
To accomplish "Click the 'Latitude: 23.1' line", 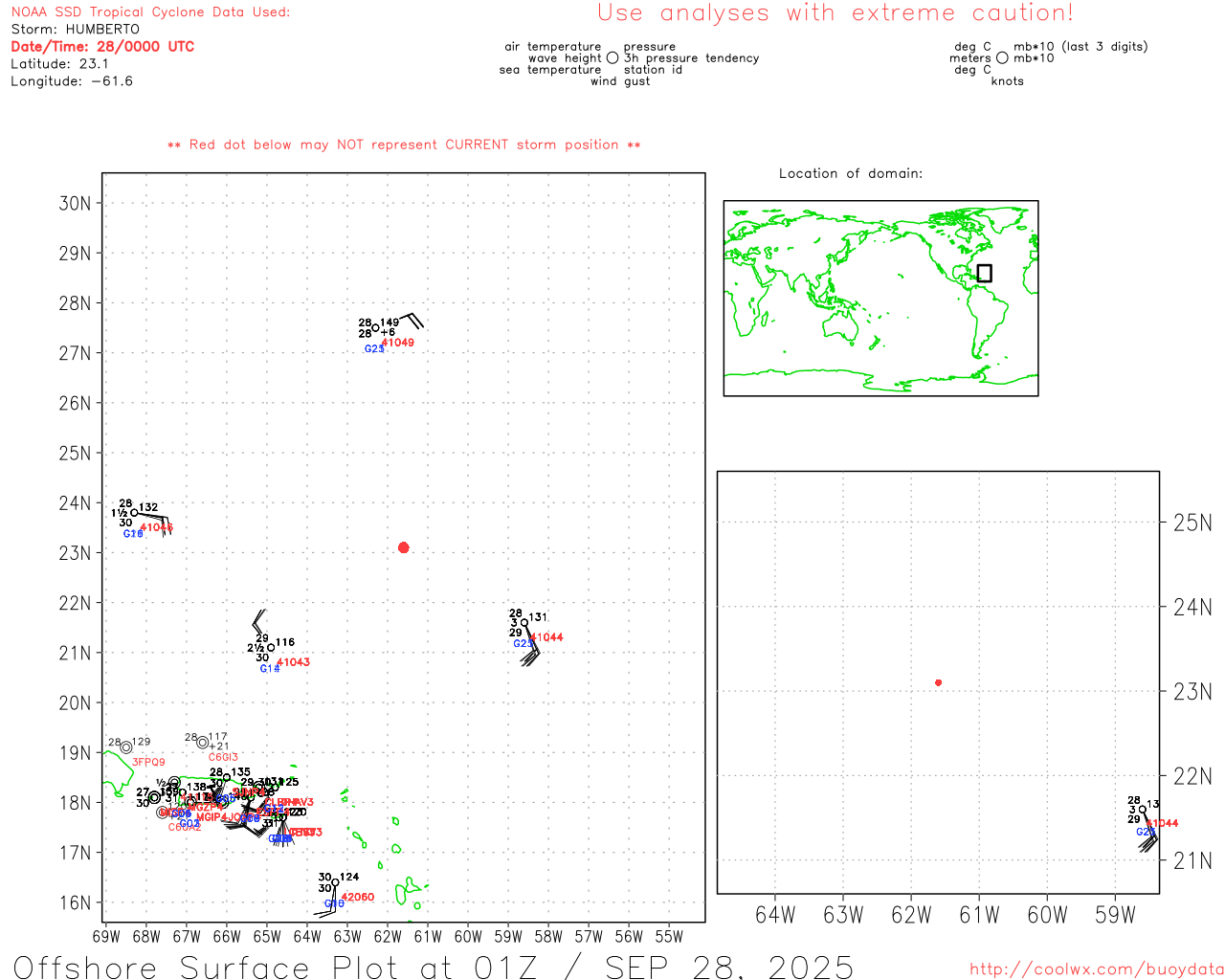I will point(59,64).
